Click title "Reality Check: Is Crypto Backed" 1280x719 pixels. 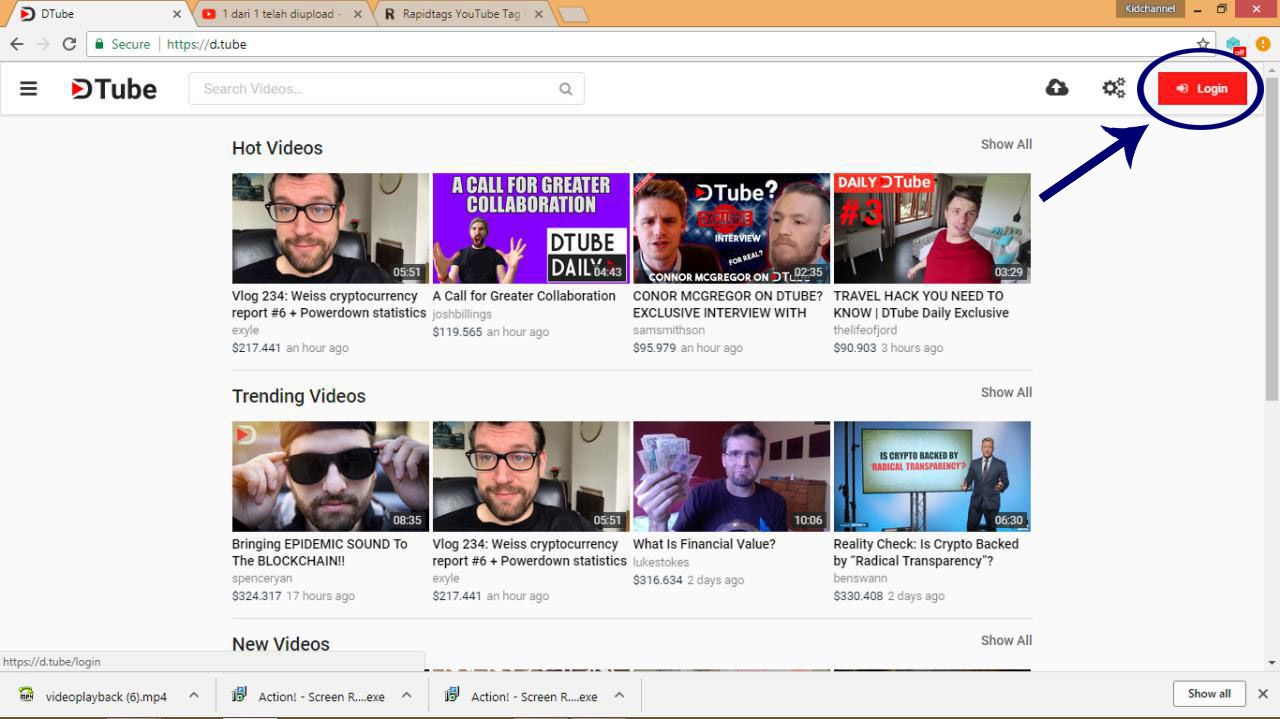coord(926,552)
